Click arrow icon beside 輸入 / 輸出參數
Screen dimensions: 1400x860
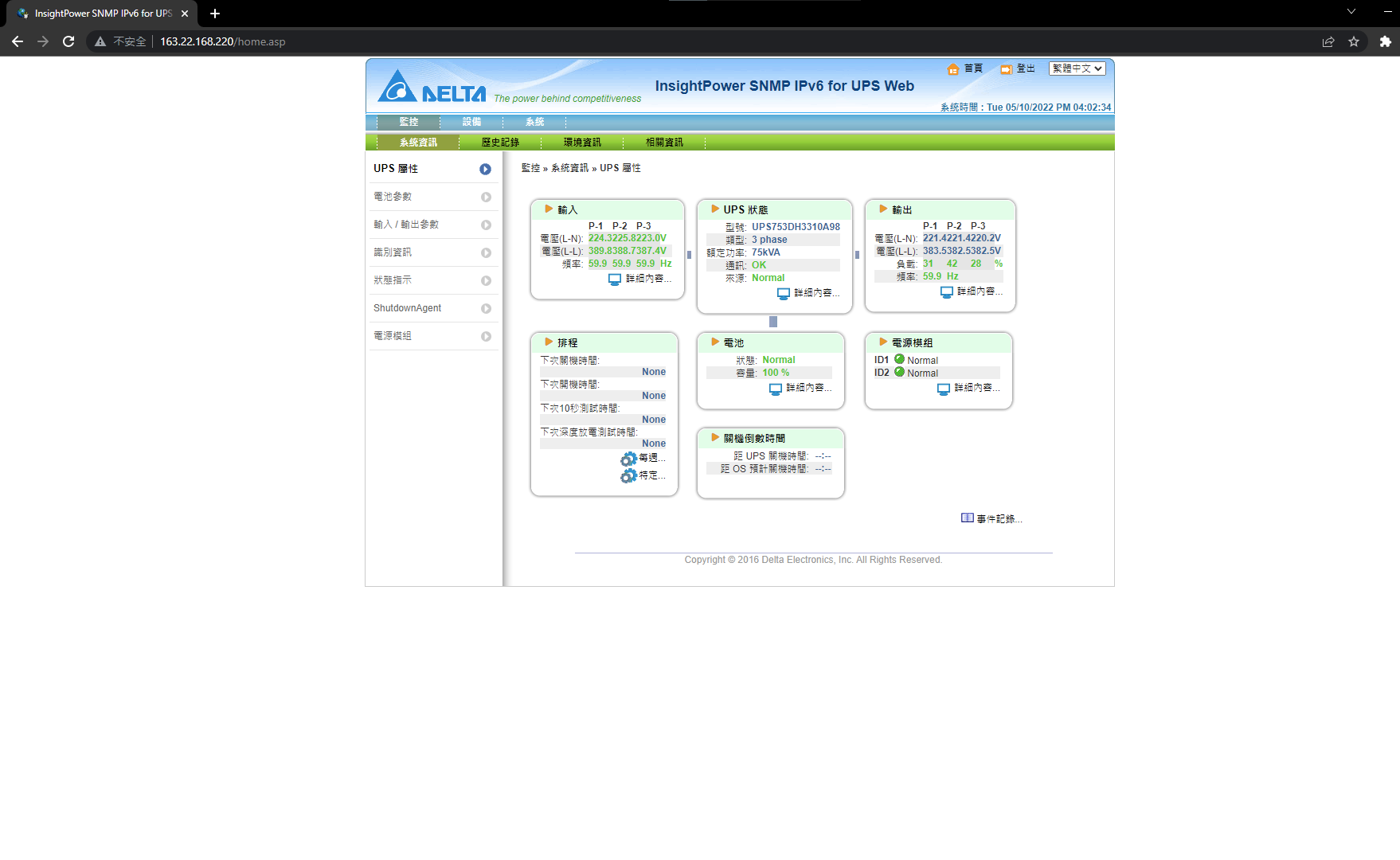[x=486, y=225]
